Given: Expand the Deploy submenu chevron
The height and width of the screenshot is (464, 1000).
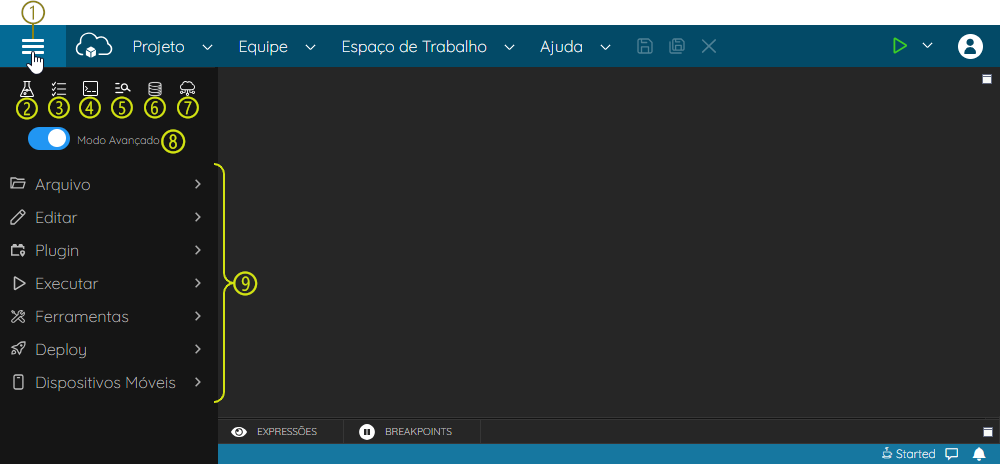Looking at the screenshot, I should tap(198, 349).
